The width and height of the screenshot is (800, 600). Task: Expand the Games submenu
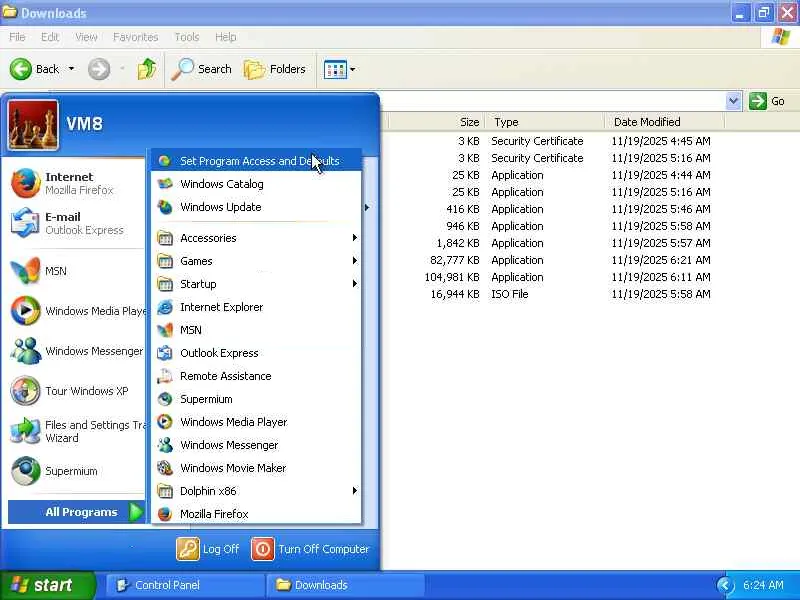click(256, 261)
